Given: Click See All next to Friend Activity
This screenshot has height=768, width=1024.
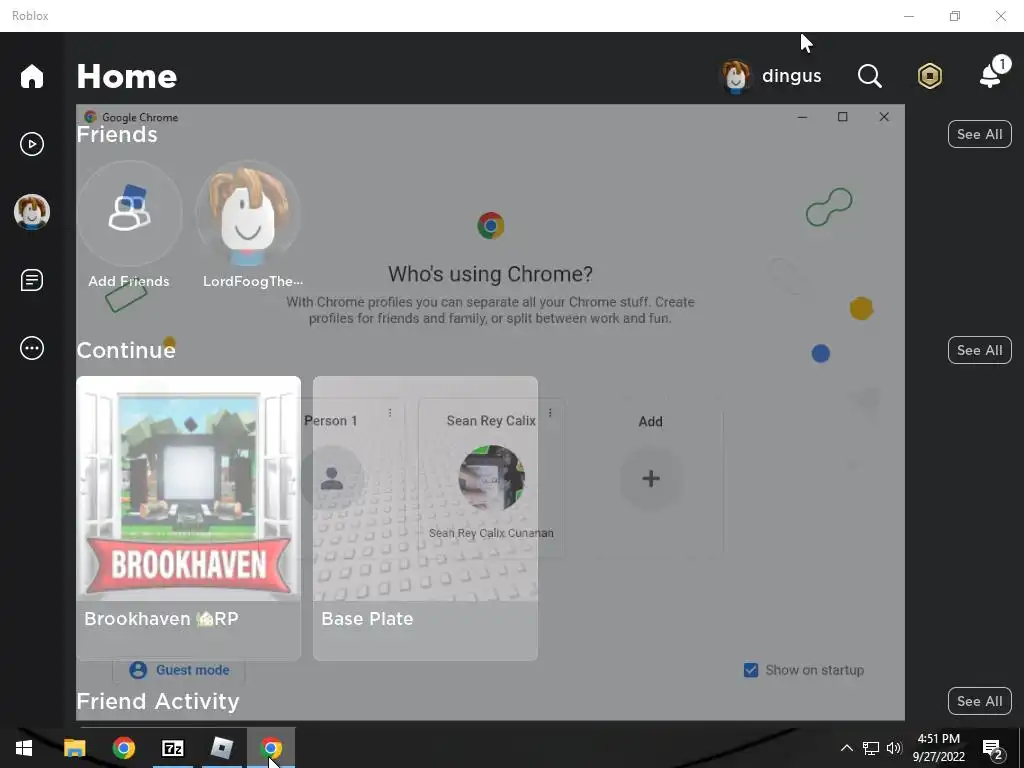Looking at the screenshot, I should [979, 701].
